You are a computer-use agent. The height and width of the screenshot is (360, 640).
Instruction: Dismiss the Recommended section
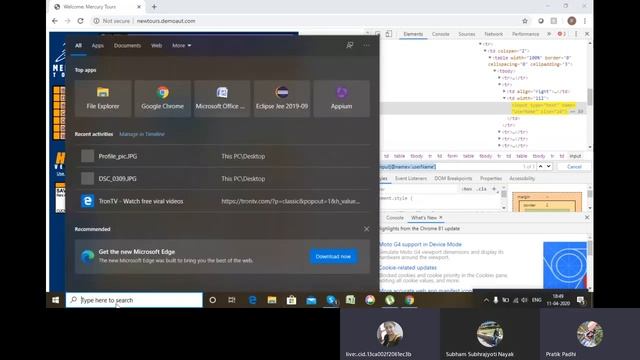click(366, 229)
